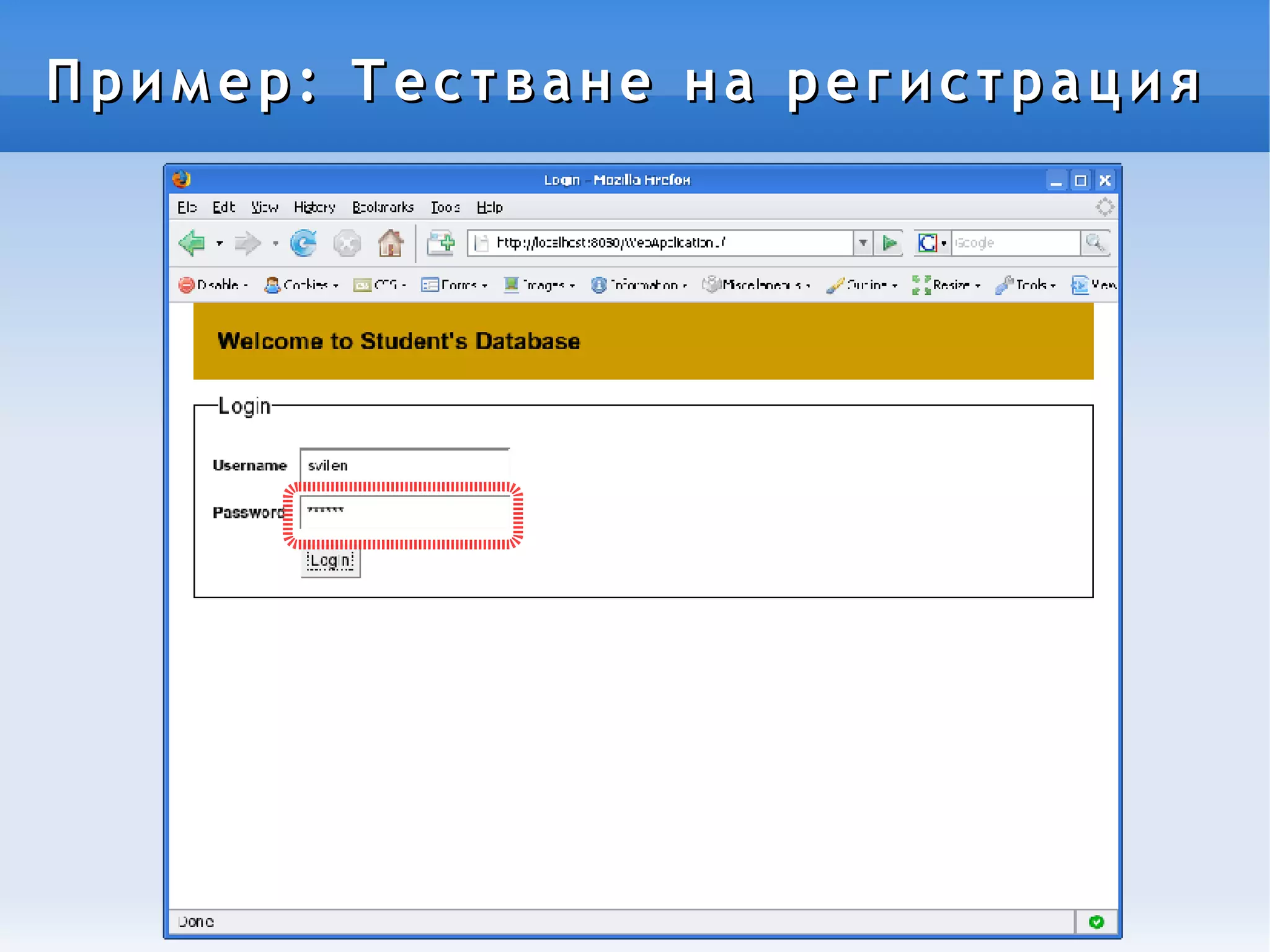Expand the address bar history dropdown arrow
This screenshot has height=952, width=1270.
(863, 242)
